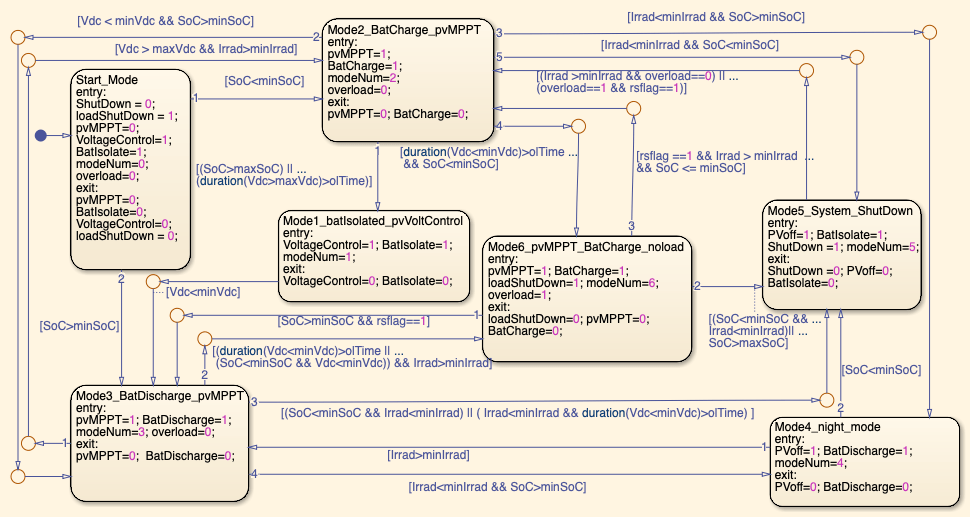This screenshot has height=517, width=970.
Task: Click the junction above Mode5 on the overload==0 transition
Action: [x=806, y=70]
